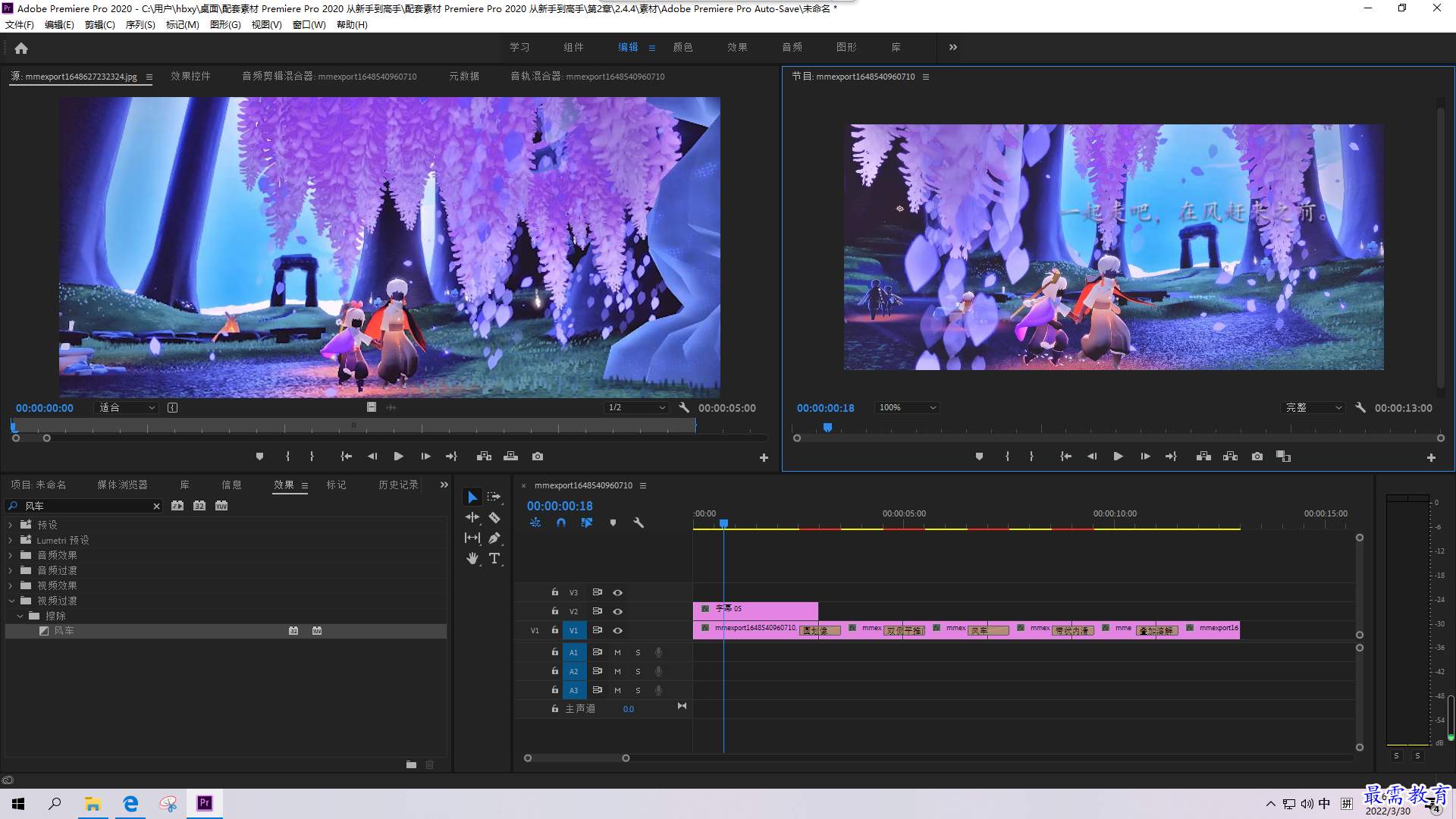Switch to 媒体浏览器 panel tab
Viewport: 1456px width, 819px height.
click(x=122, y=485)
